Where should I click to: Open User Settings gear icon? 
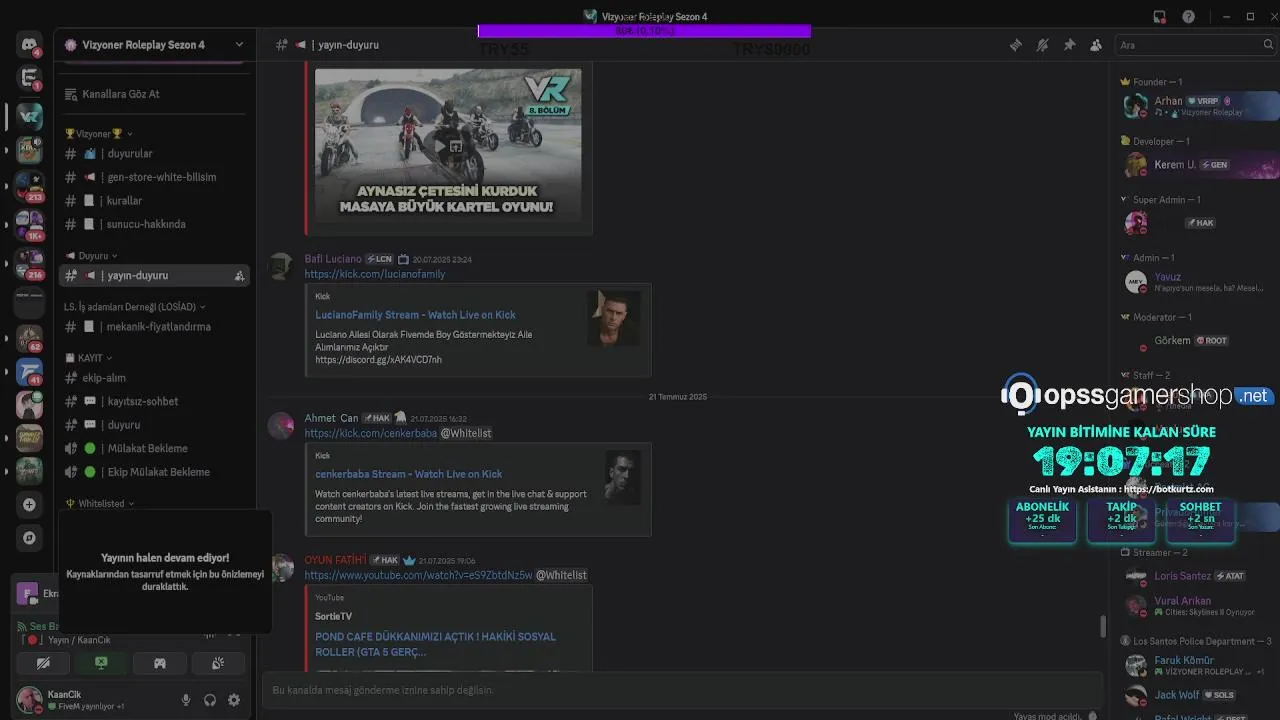[x=234, y=700]
